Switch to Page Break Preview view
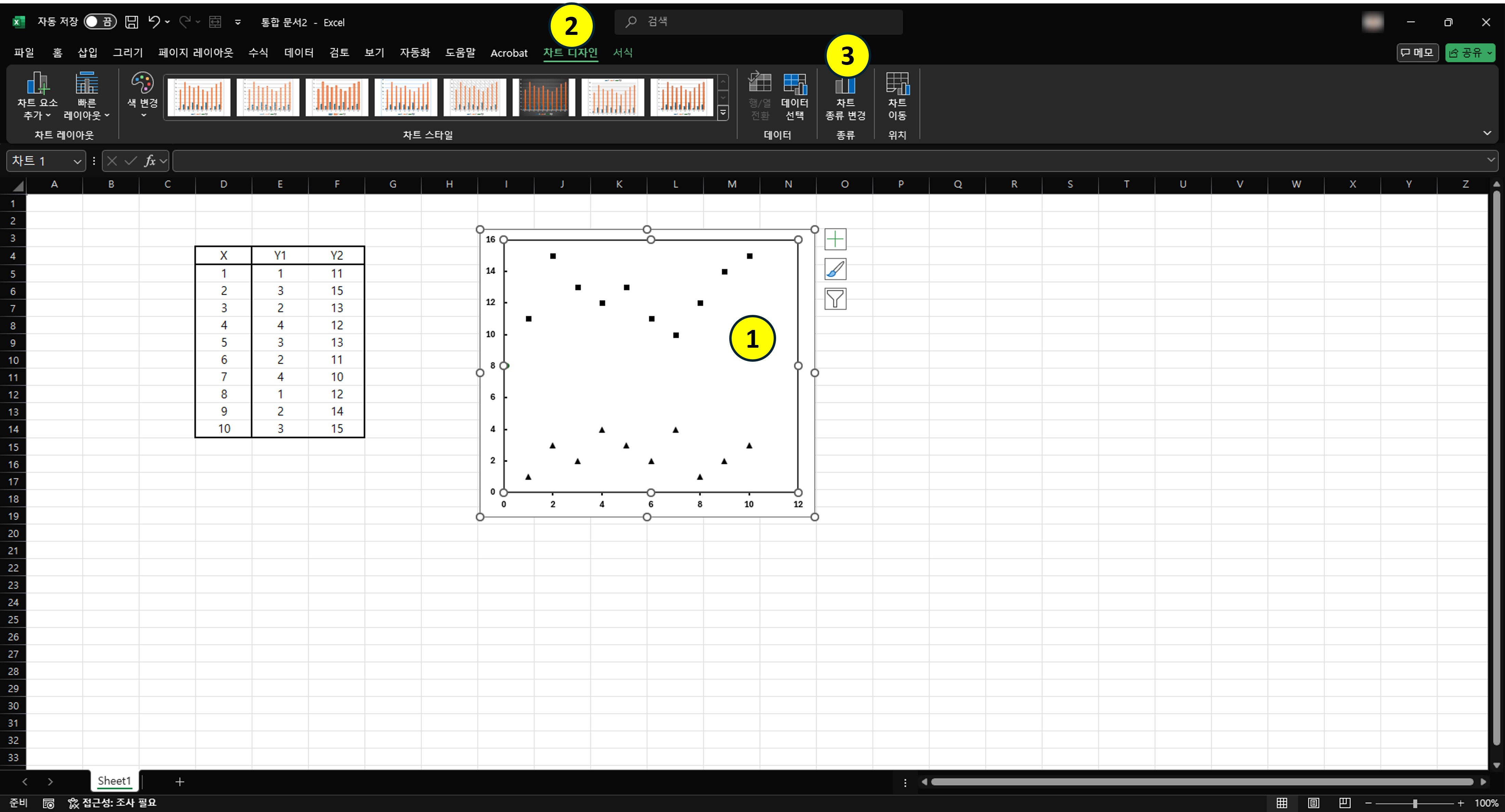This screenshot has height=812, width=1505. coord(1344,803)
